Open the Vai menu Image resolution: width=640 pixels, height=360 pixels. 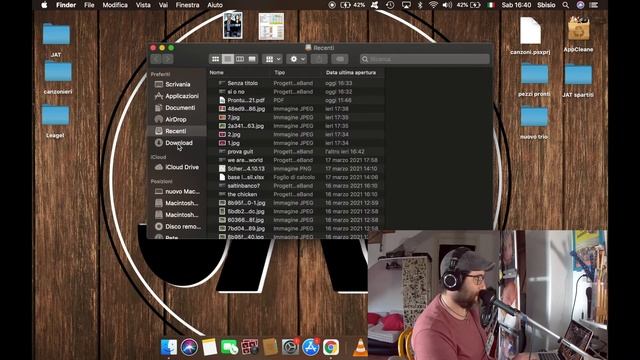tap(163, 5)
